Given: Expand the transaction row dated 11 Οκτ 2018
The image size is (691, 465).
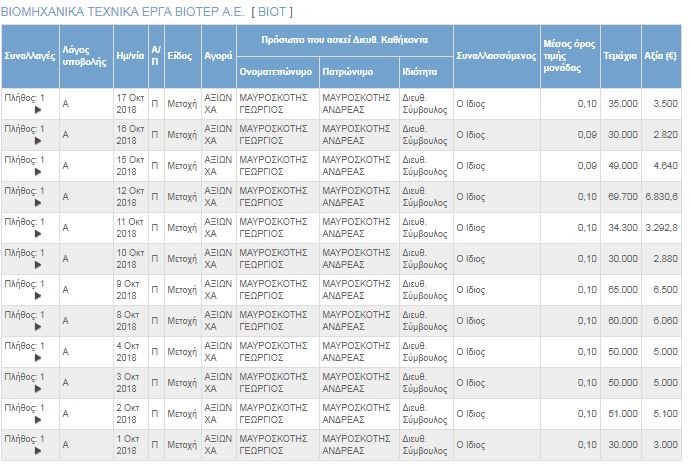Looking at the screenshot, I should pyautogui.click(x=38, y=234).
